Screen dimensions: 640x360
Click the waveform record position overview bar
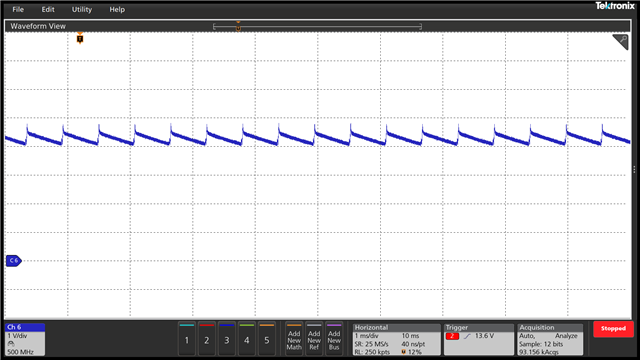317,27
